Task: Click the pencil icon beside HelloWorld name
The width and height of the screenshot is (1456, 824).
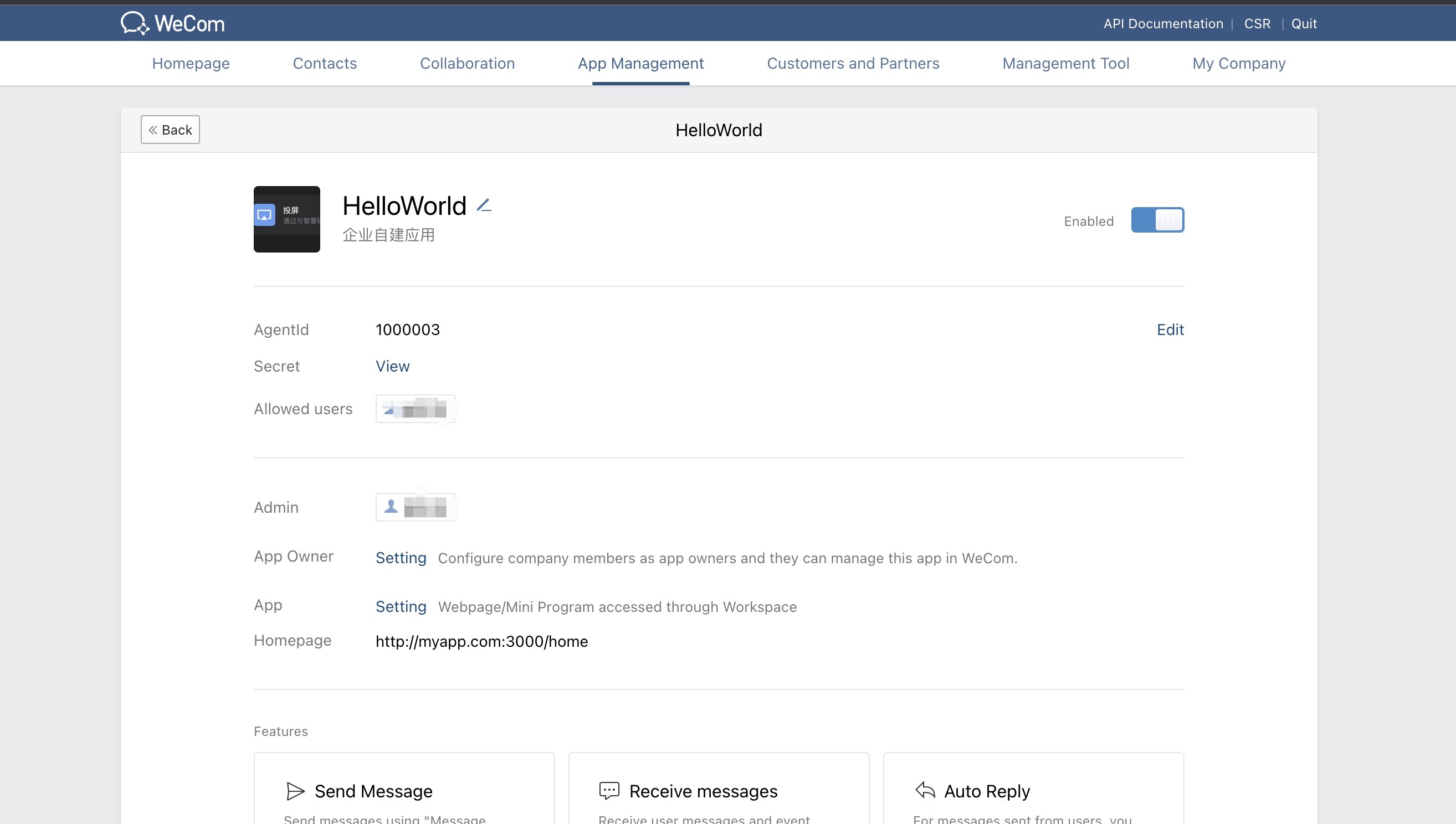Action: 484,205
